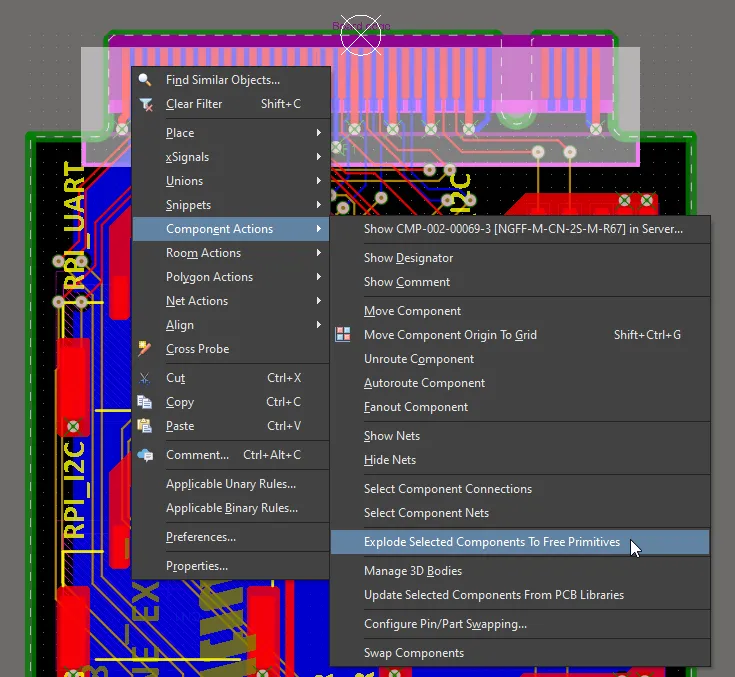This screenshot has height=677, width=735.
Task: Open the xSignals submenu
Action: pyautogui.click(x=231, y=157)
